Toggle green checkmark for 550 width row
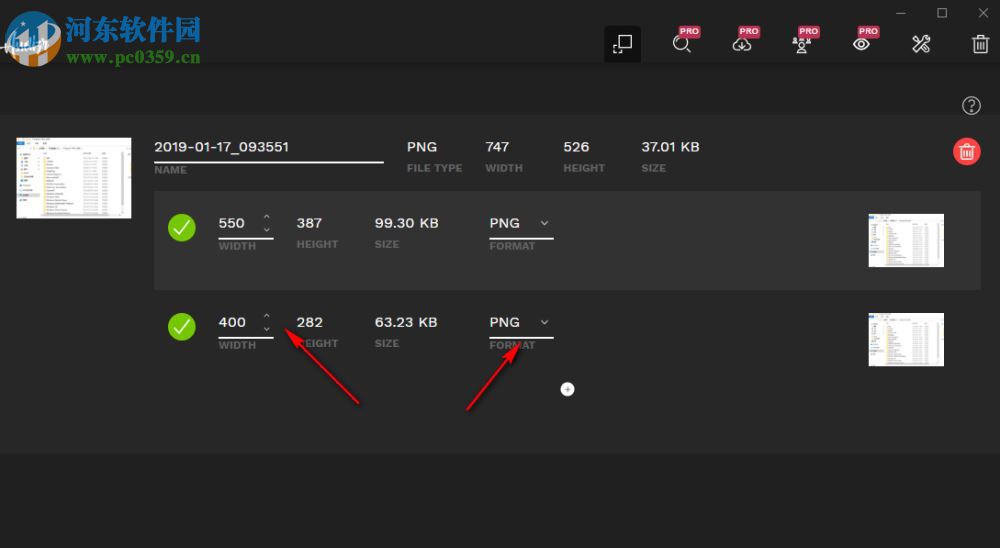 [182, 227]
